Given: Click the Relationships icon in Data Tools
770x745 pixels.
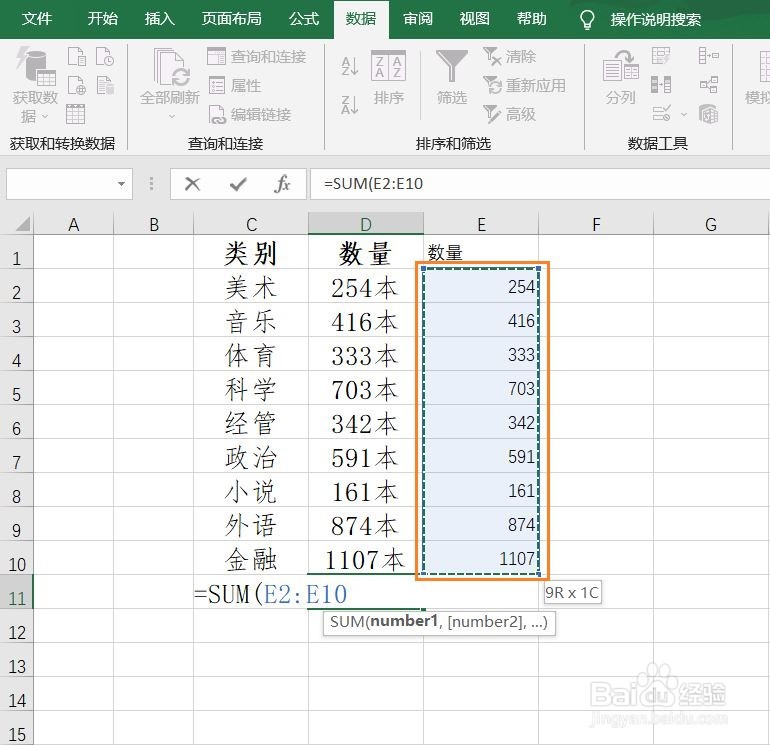Looking at the screenshot, I should pyautogui.click(x=709, y=84).
